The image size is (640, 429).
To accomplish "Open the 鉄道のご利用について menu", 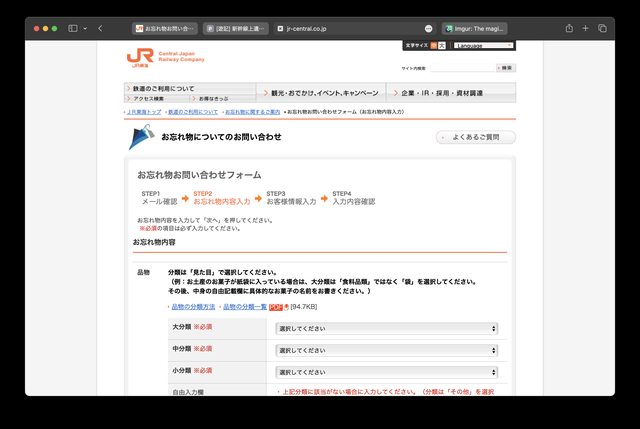I will 190,89.
